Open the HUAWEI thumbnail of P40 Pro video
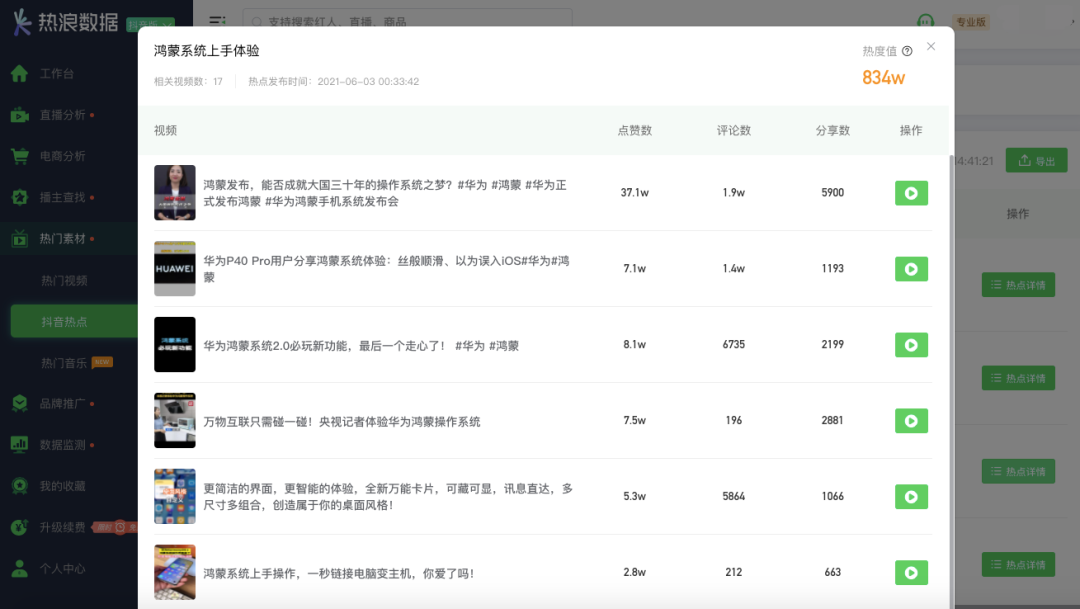Viewport: 1080px width, 609px height. tap(174, 269)
